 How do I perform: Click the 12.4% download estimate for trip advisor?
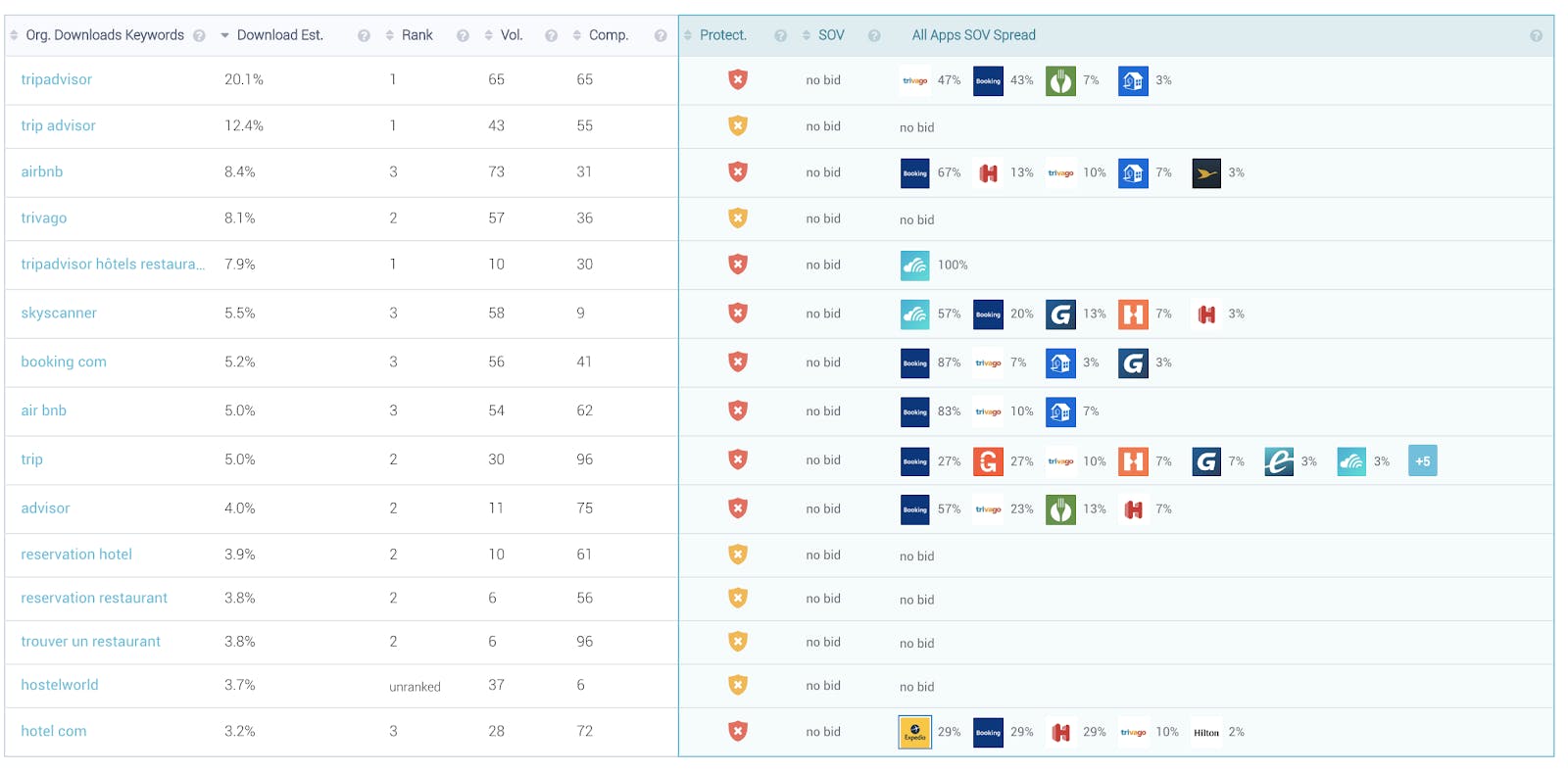coord(244,125)
